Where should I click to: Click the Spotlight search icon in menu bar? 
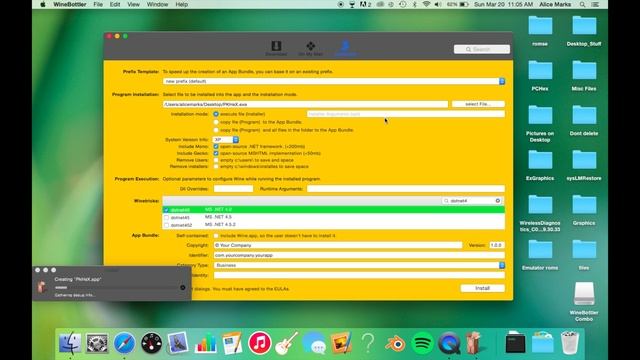pos(582,4)
